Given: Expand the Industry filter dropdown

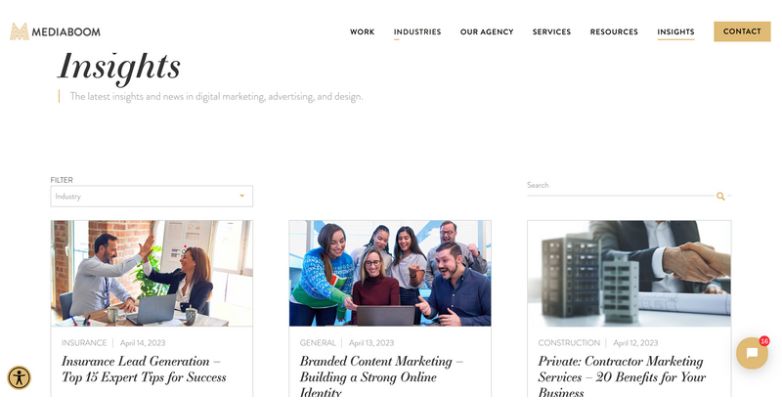Looking at the screenshot, I should [152, 197].
